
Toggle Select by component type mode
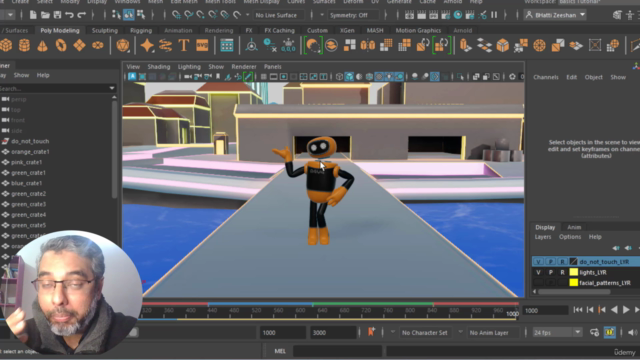[141, 15]
